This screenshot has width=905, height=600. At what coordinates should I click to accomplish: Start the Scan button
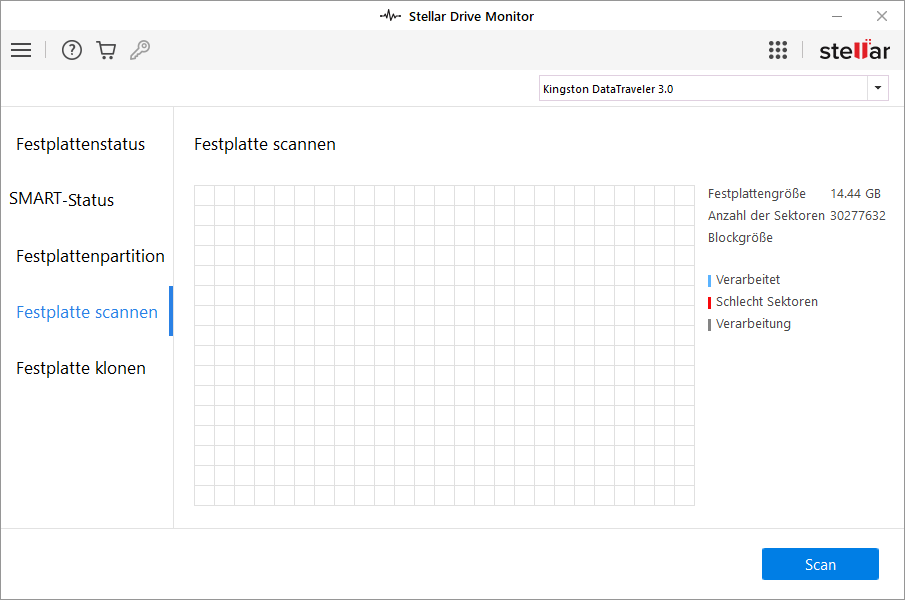[x=820, y=564]
